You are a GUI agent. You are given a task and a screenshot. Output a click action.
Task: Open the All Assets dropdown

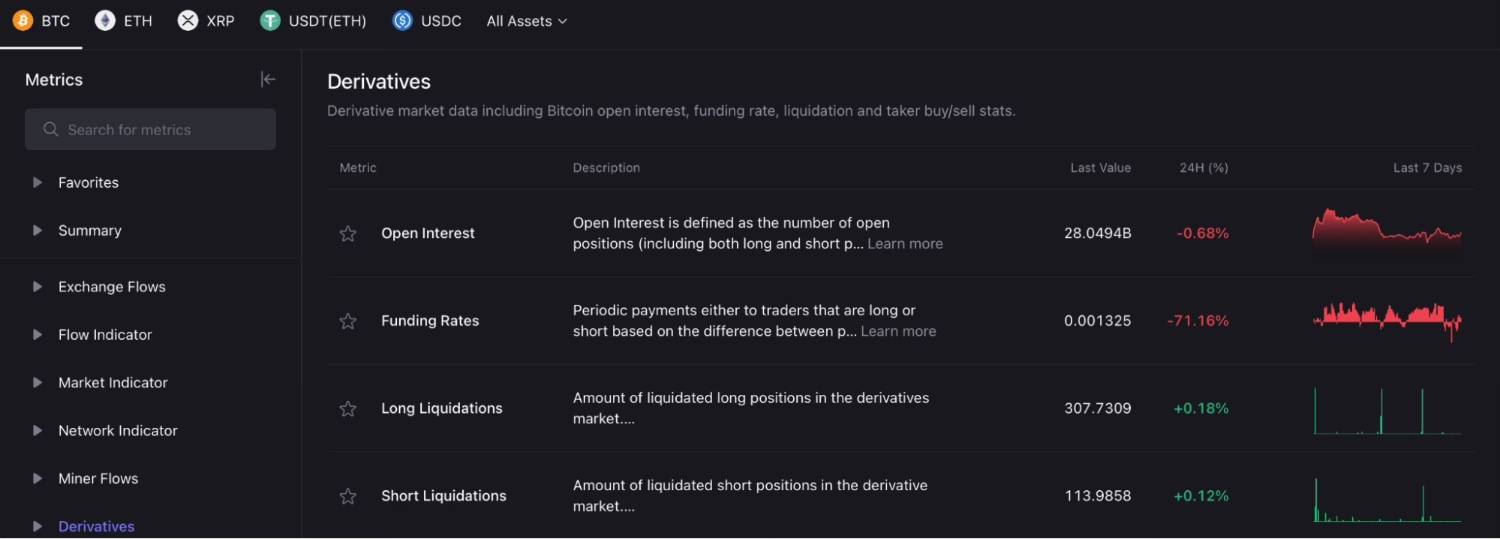[526, 21]
